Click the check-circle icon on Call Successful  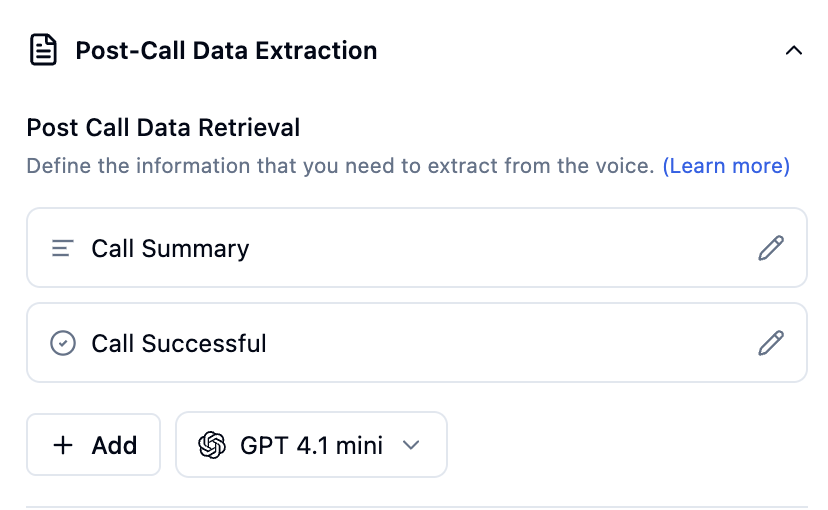pos(63,344)
